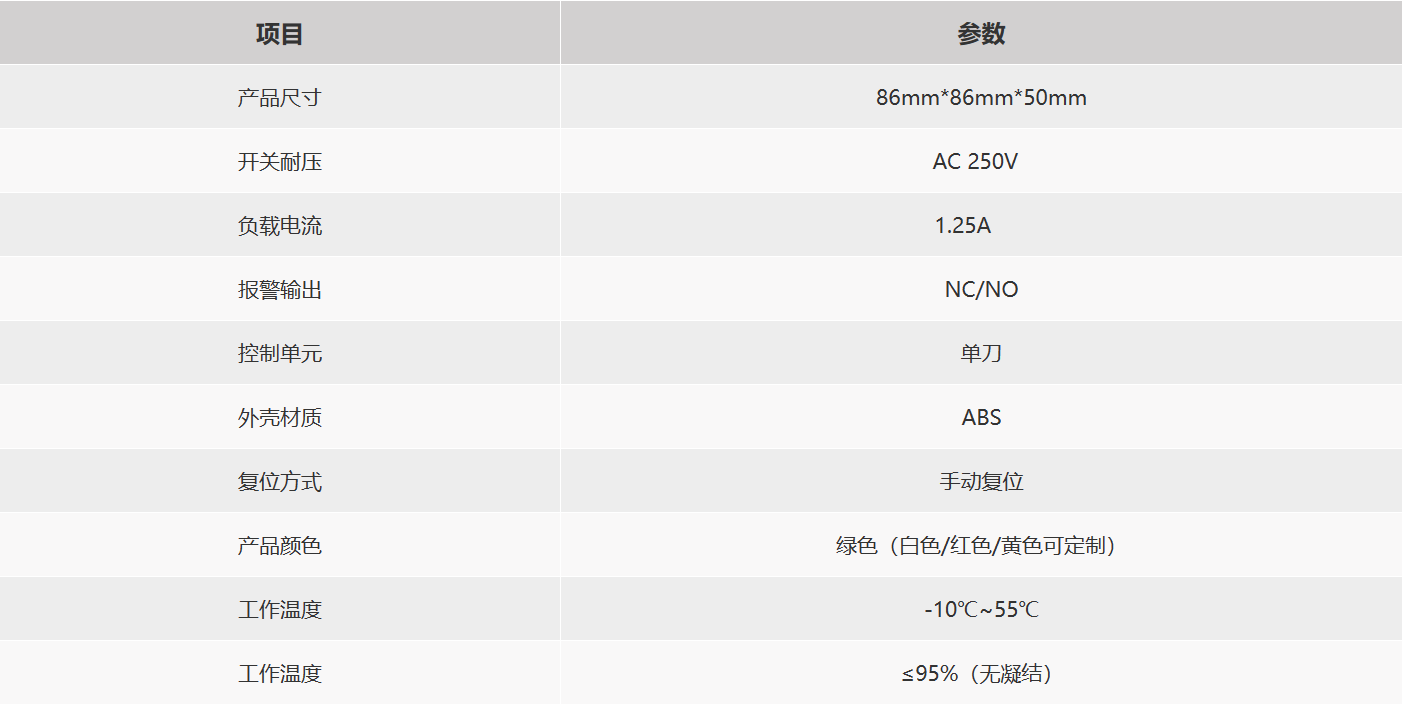Select the 产品尺寸 label cell
The width and height of the screenshot is (1403, 705).
click(280, 98)
